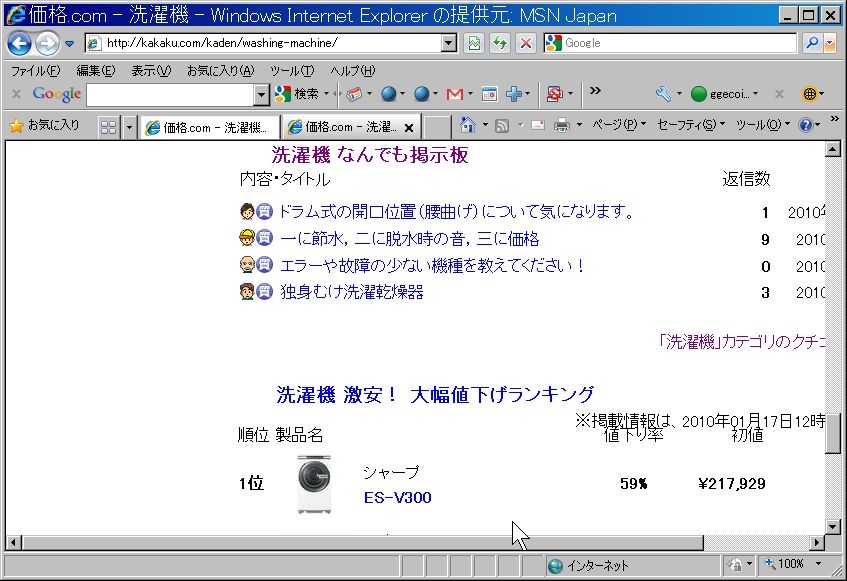
Task: Click the Google Toolbar search field
Action: tap(171, 95)
